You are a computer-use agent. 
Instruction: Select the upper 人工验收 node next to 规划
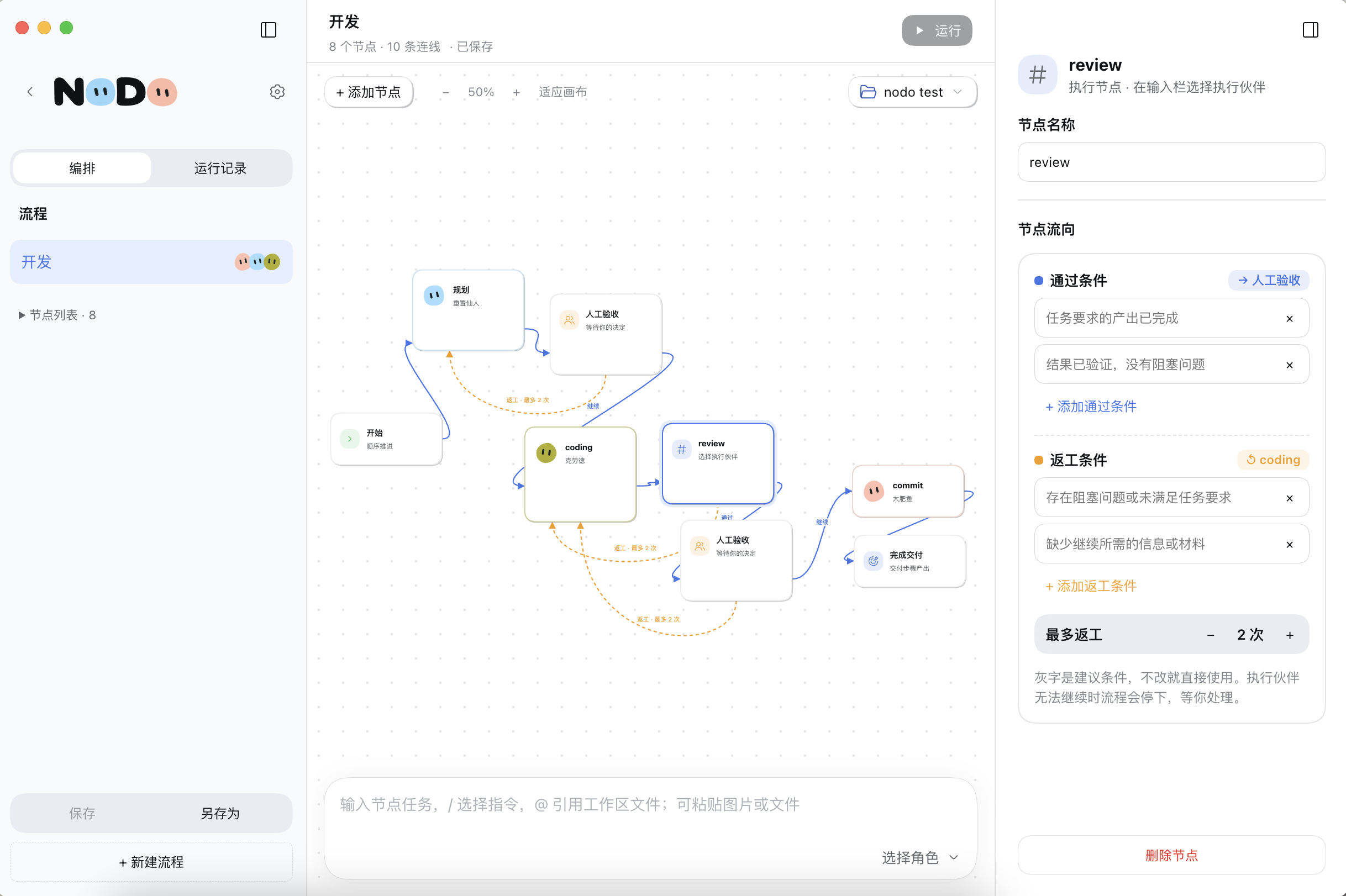click(x=606, y=334)
